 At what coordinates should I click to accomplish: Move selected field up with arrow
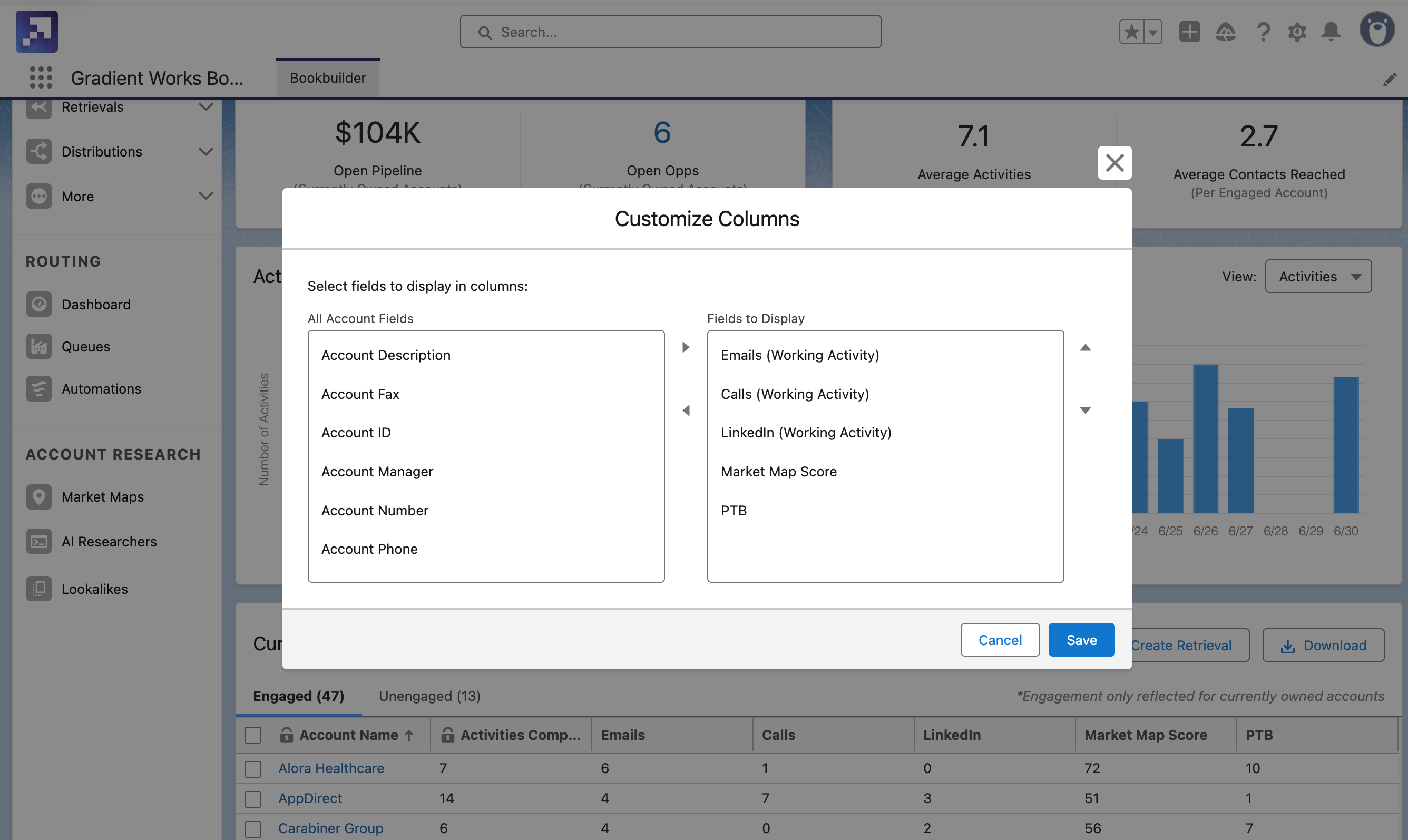(1085, 347)
